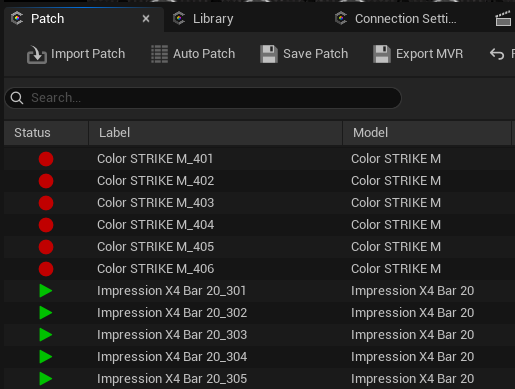This screenshot has height=389, width=515.
Task: Click green play status for Impression X4 Bar 20_304
Action: [x=46, y=357]
